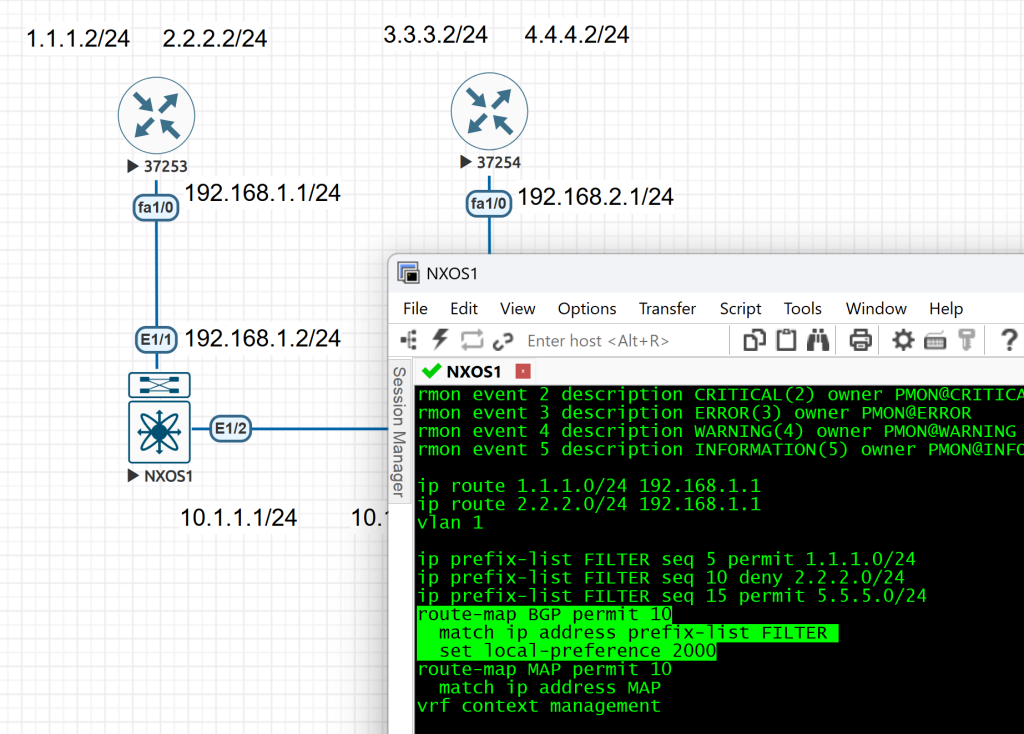1024x734 pixels.
Task: Click the keymap editor keyboard icon
Action: click(x=935, y=340)
